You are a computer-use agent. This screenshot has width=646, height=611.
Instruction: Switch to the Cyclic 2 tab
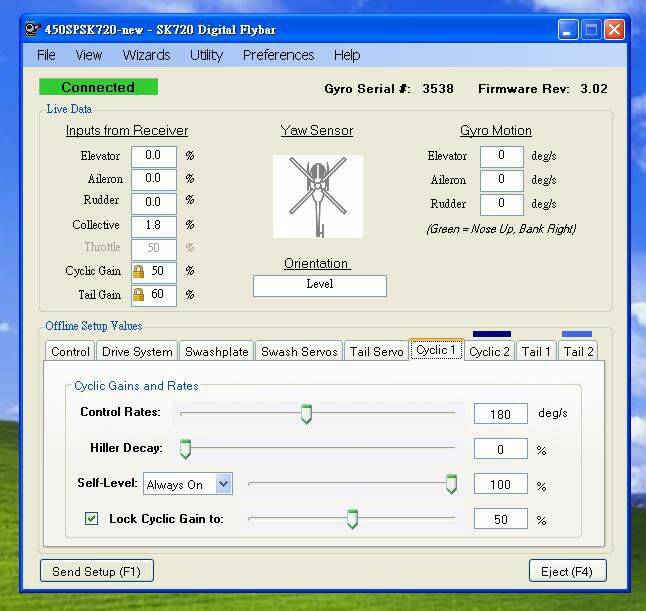coord(489,351)
